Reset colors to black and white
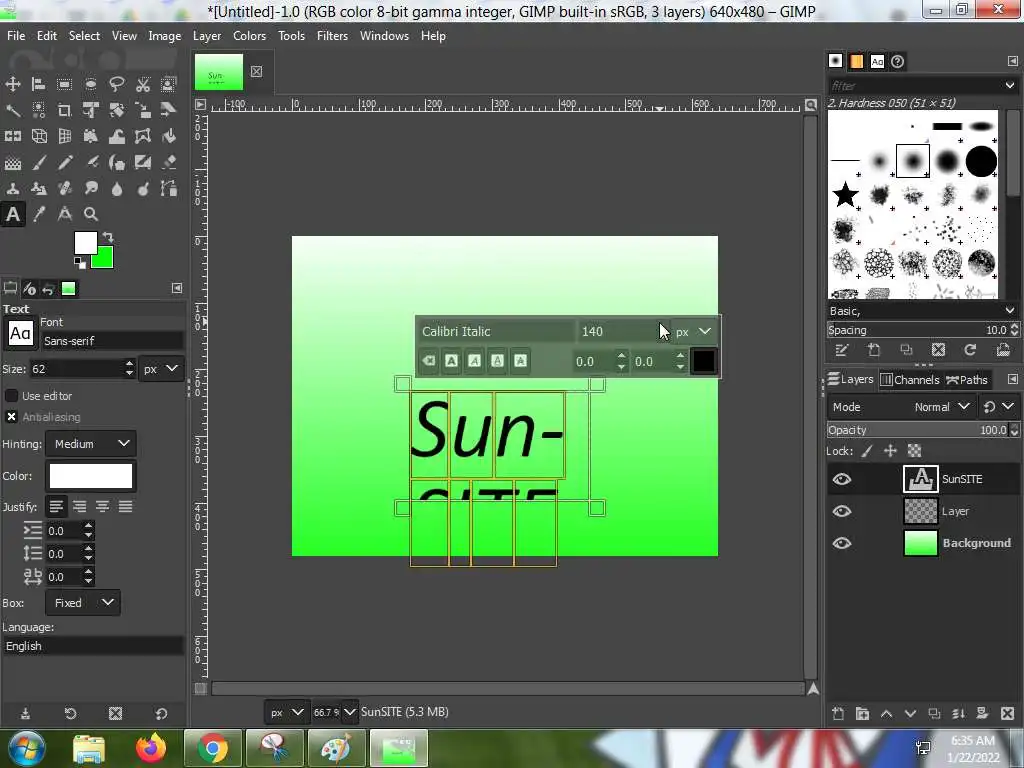 tap(80, 263)
